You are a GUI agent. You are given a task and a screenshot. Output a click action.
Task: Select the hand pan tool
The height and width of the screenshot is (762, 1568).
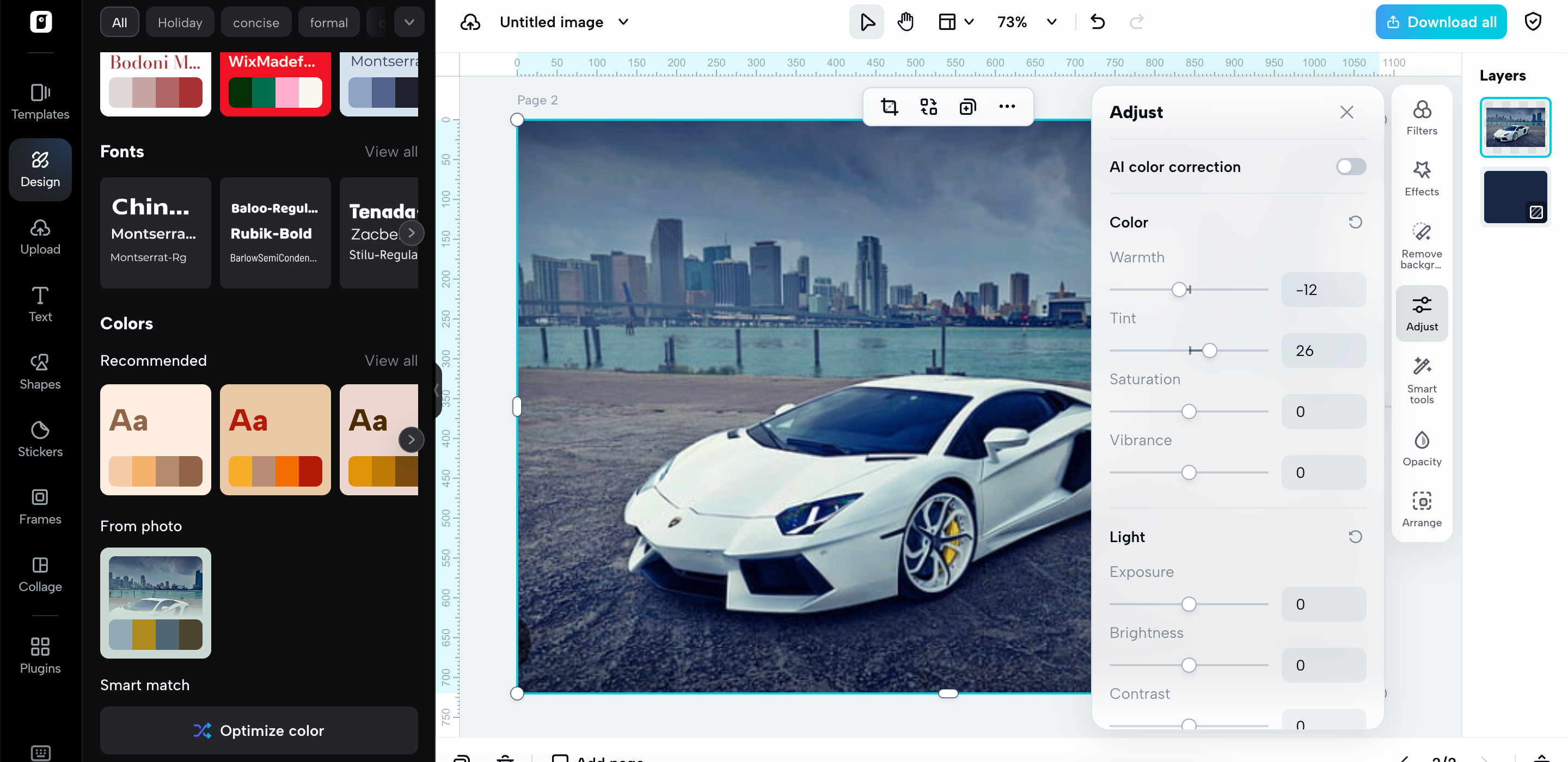(x=905, y=22)
